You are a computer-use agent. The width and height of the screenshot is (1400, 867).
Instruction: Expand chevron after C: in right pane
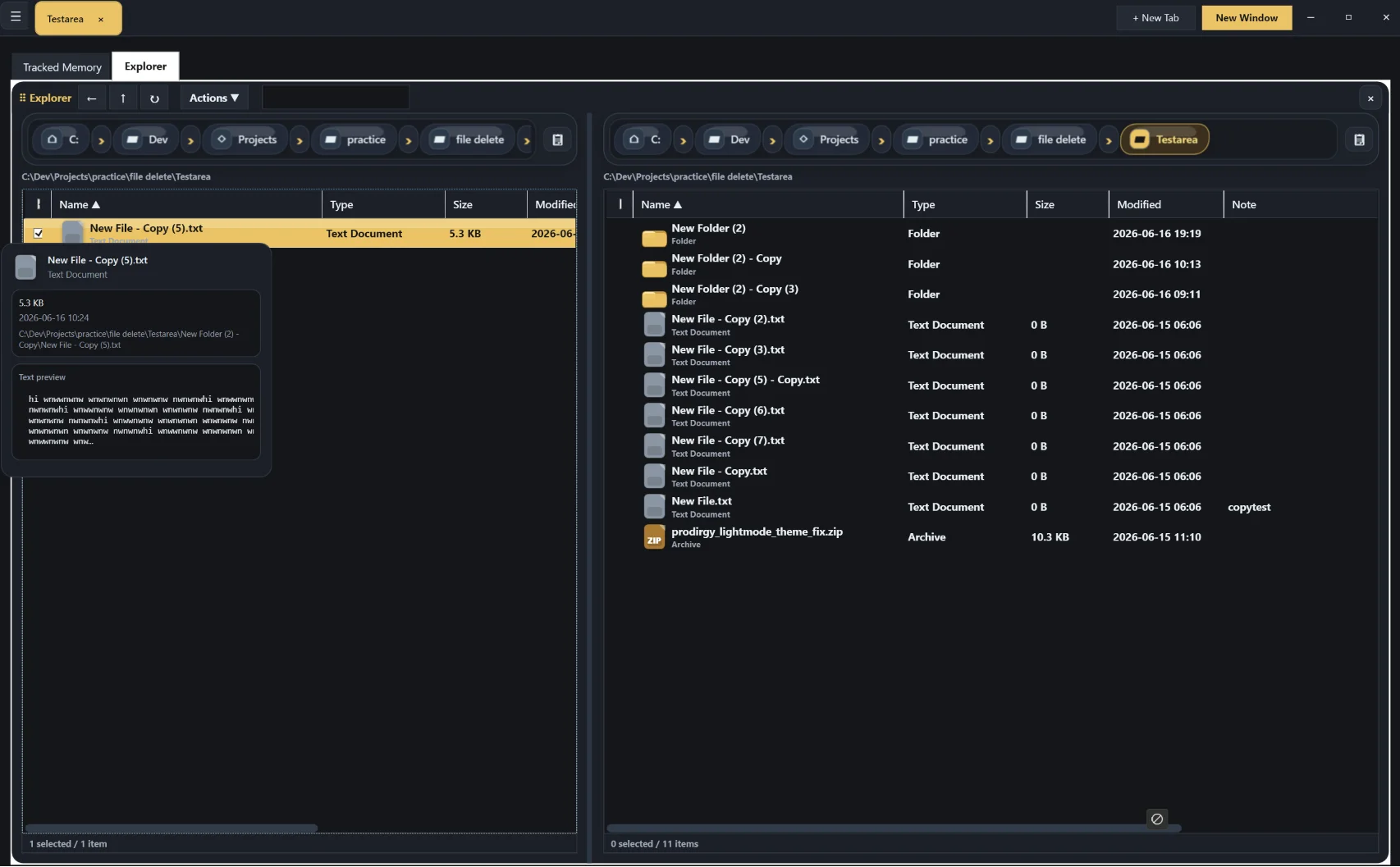point(683,140)
